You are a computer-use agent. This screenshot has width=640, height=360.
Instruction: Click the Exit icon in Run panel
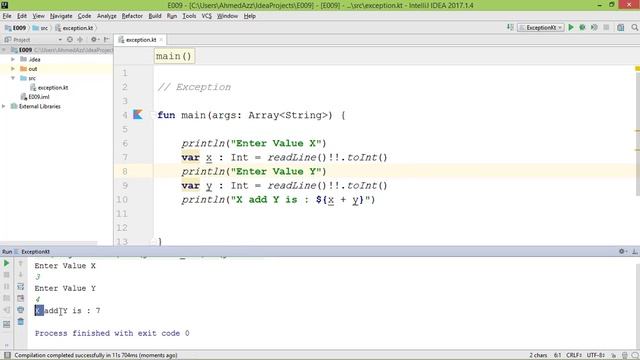click(x=7, y=310)
